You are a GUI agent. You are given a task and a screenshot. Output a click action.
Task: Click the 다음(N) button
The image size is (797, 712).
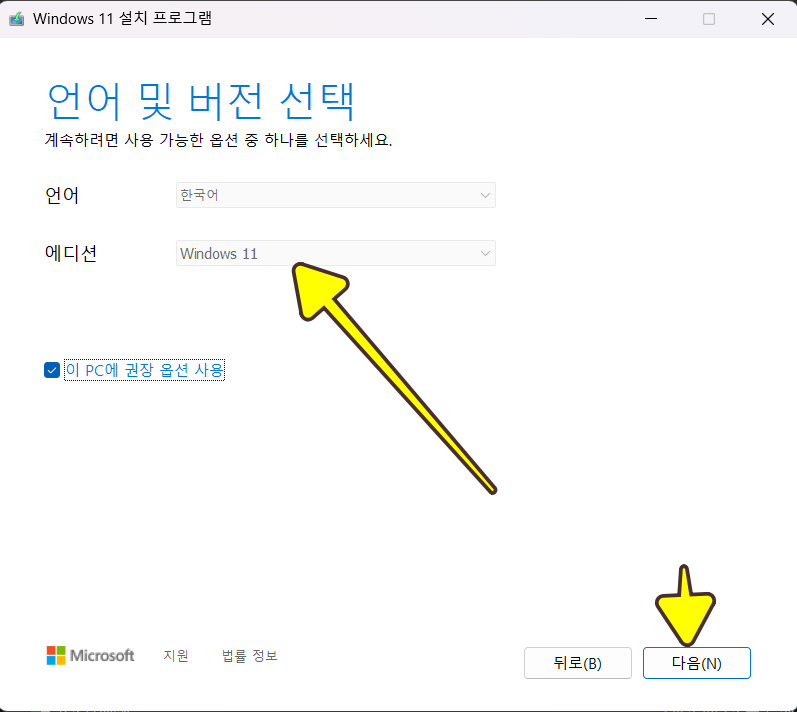696,663
